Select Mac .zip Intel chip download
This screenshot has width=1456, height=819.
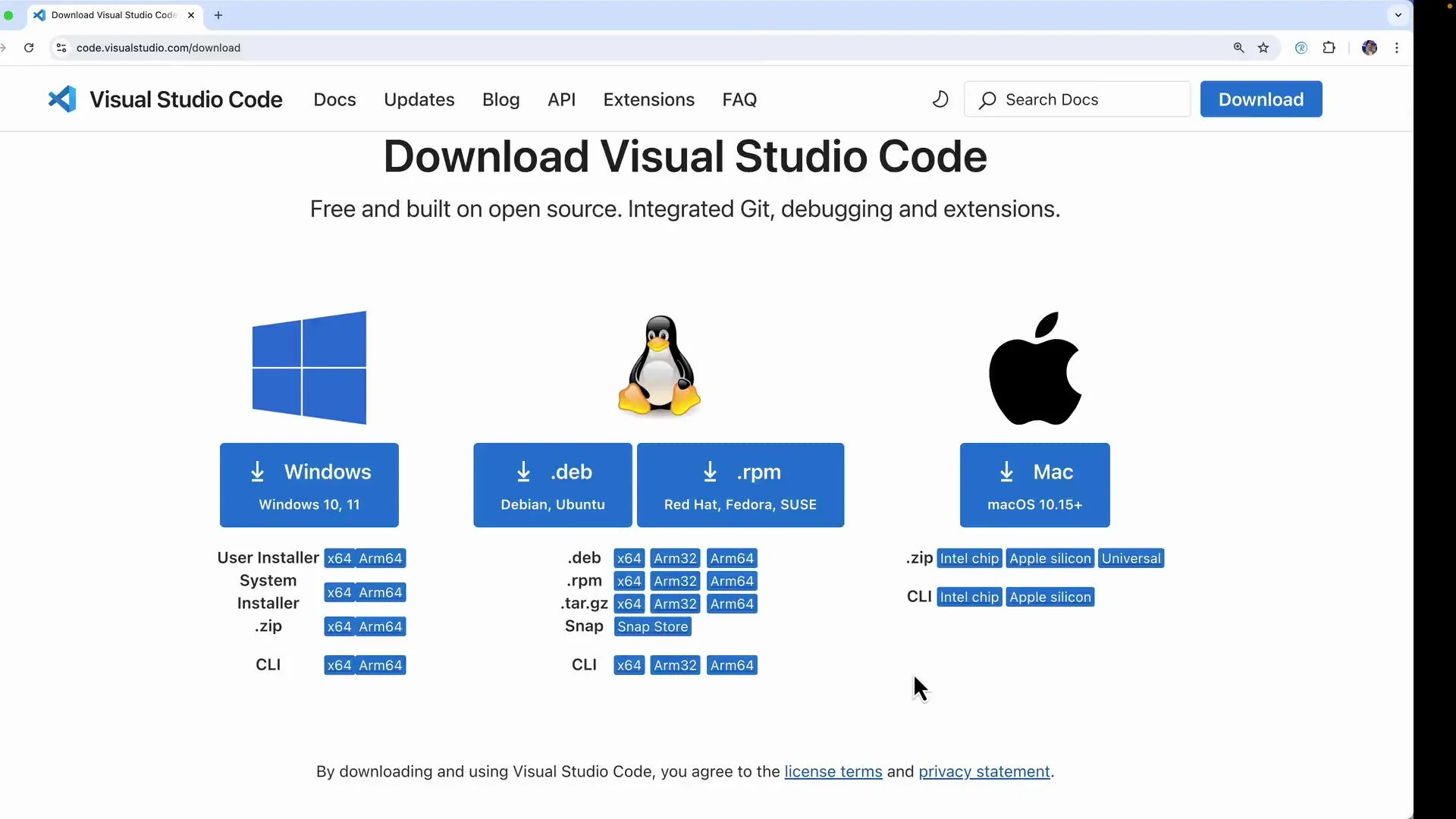[x=969, y=558]
